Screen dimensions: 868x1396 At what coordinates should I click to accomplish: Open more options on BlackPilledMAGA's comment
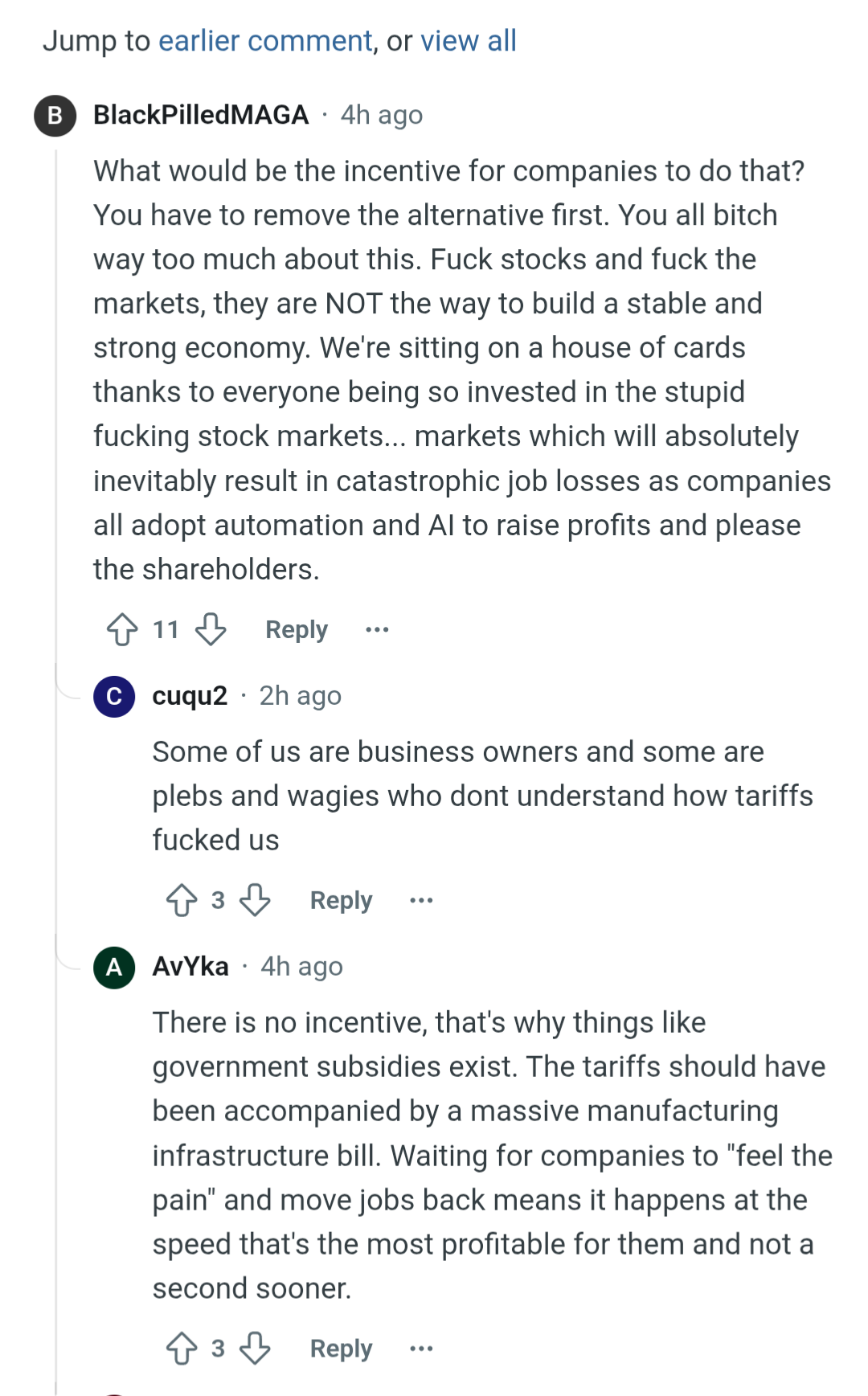(377, 629)
